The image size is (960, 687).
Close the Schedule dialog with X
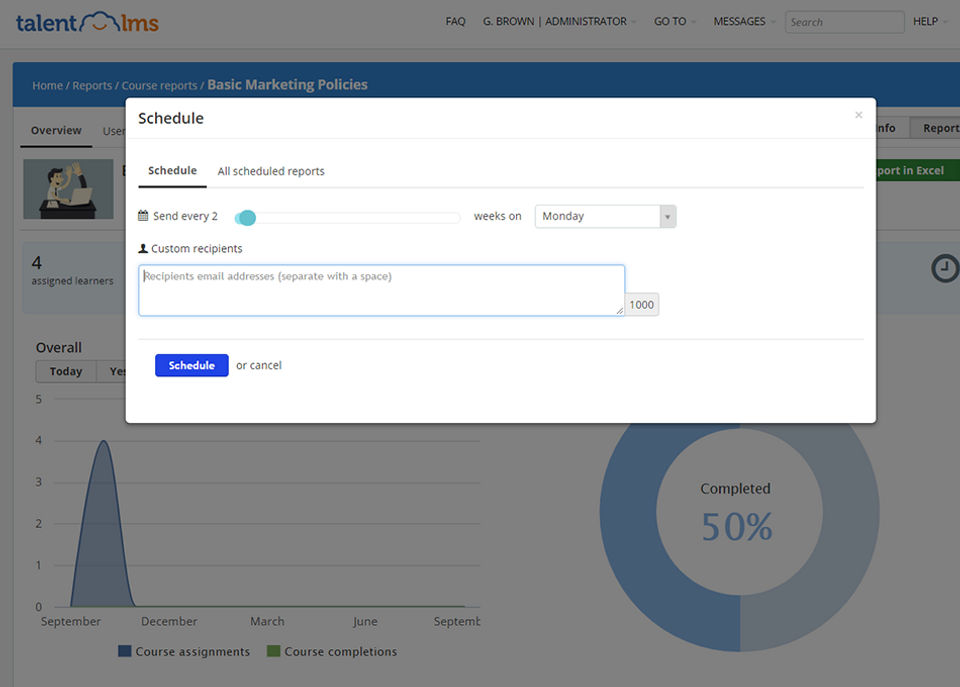[858, 115]
